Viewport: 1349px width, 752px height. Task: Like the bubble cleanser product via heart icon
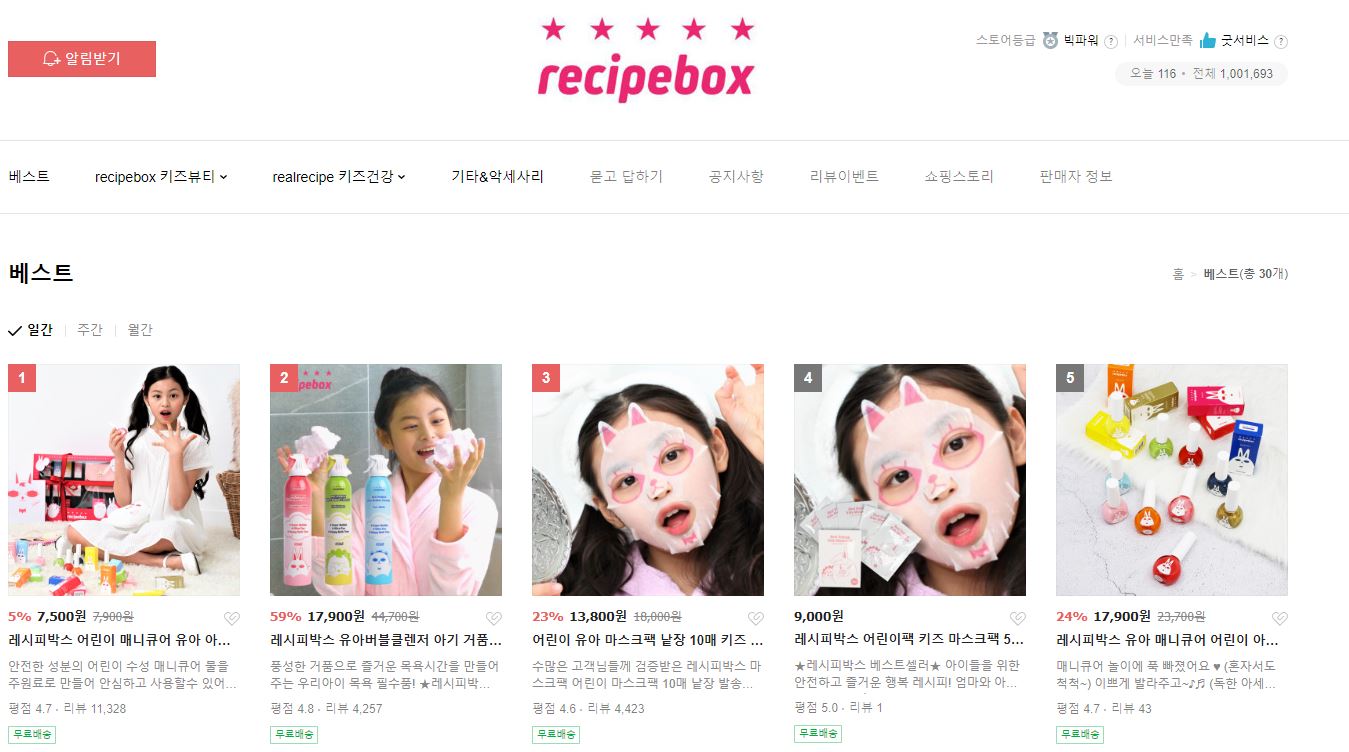pos(493,618)
